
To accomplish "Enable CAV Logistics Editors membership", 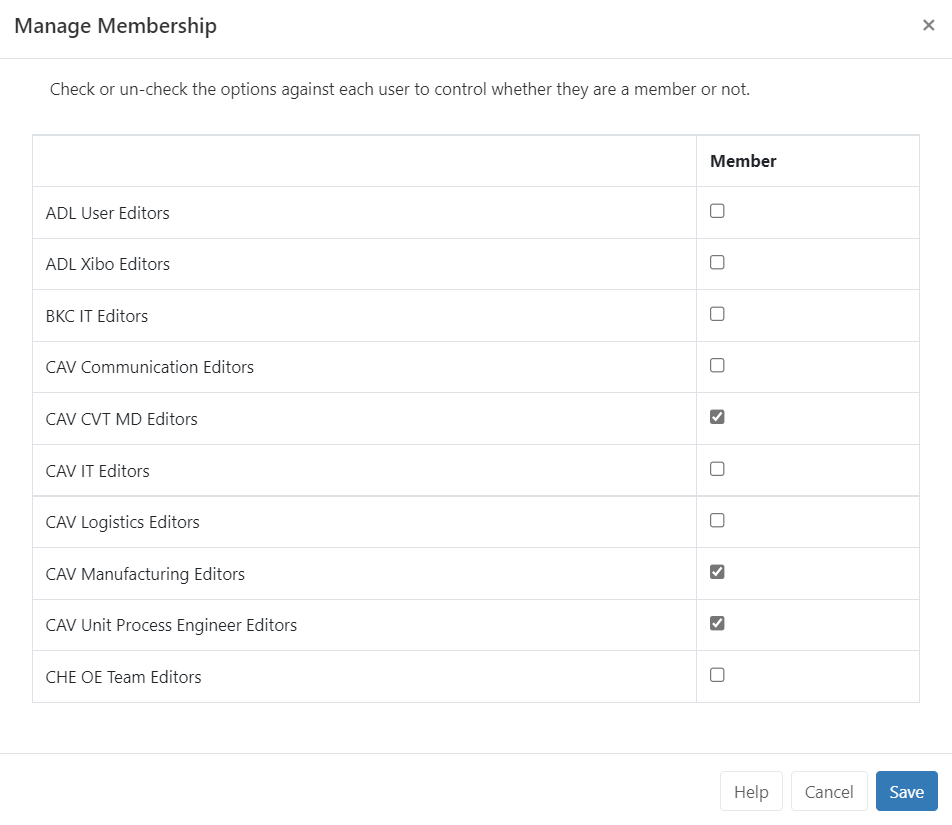I will click(x=717, y=520).
